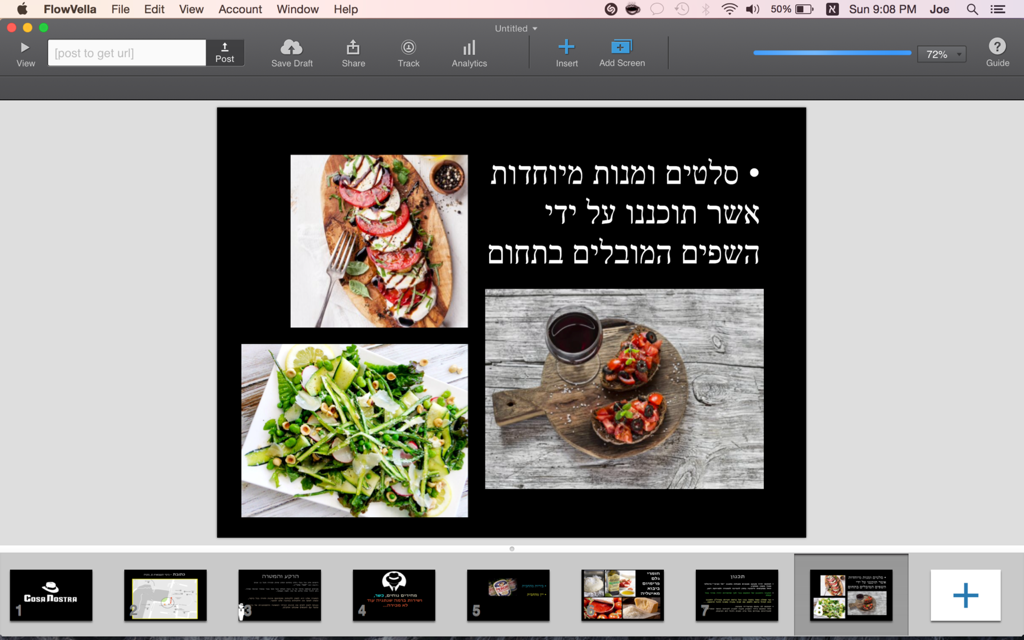Open Analytics bar chart icon
The width and height of the screenshot is (1024, 640).
click(x=469, y=47)
